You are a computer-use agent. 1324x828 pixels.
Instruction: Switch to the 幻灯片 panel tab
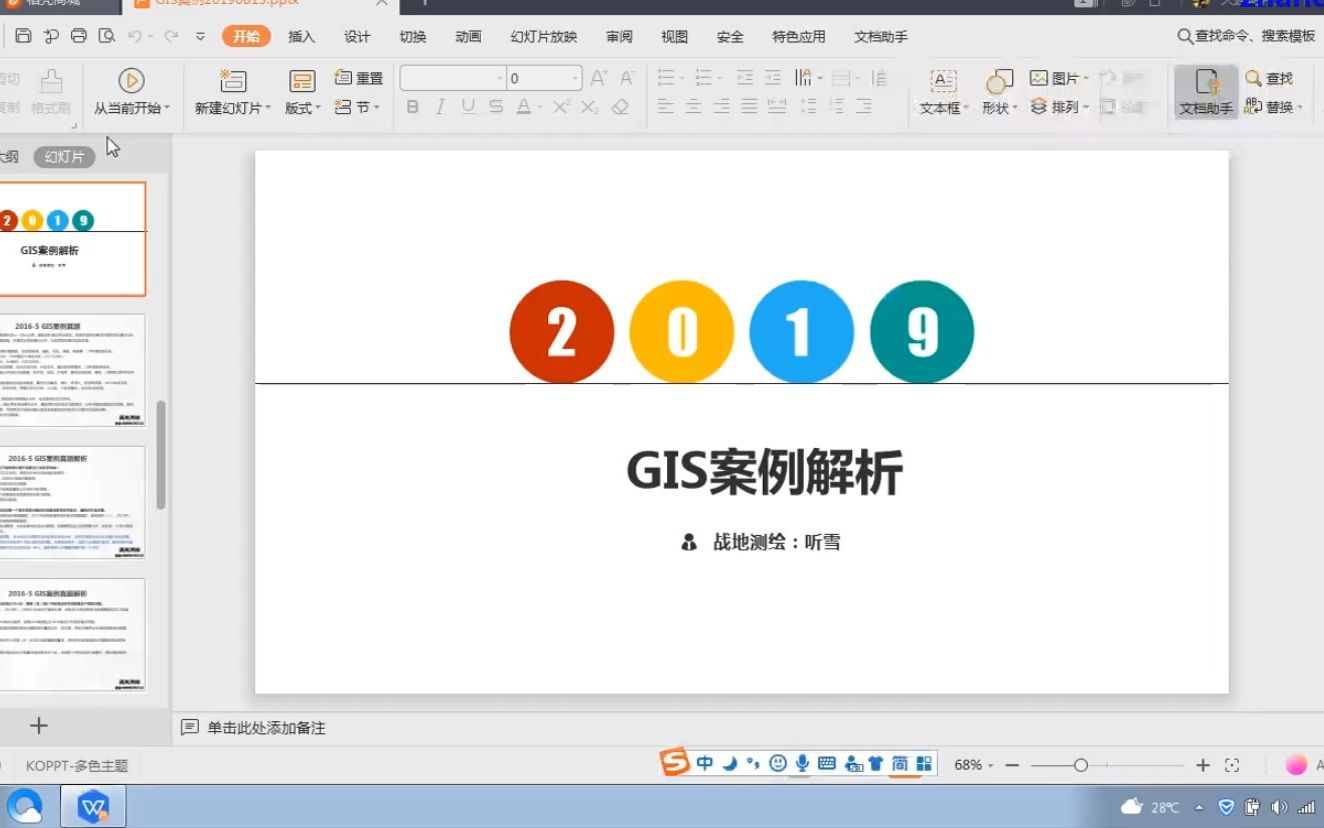pyautogui.click(x=64, y=157)
